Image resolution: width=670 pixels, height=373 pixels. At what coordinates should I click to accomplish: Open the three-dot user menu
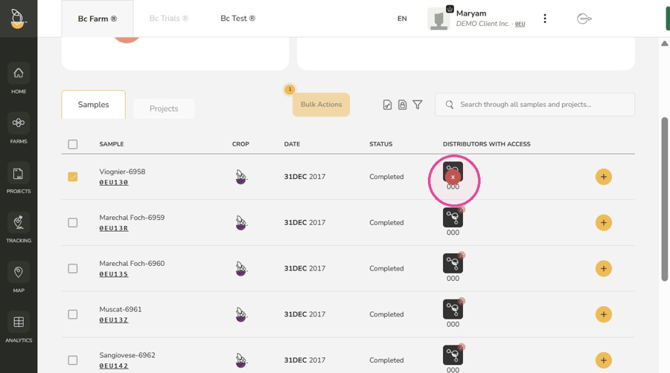[545, 18]
